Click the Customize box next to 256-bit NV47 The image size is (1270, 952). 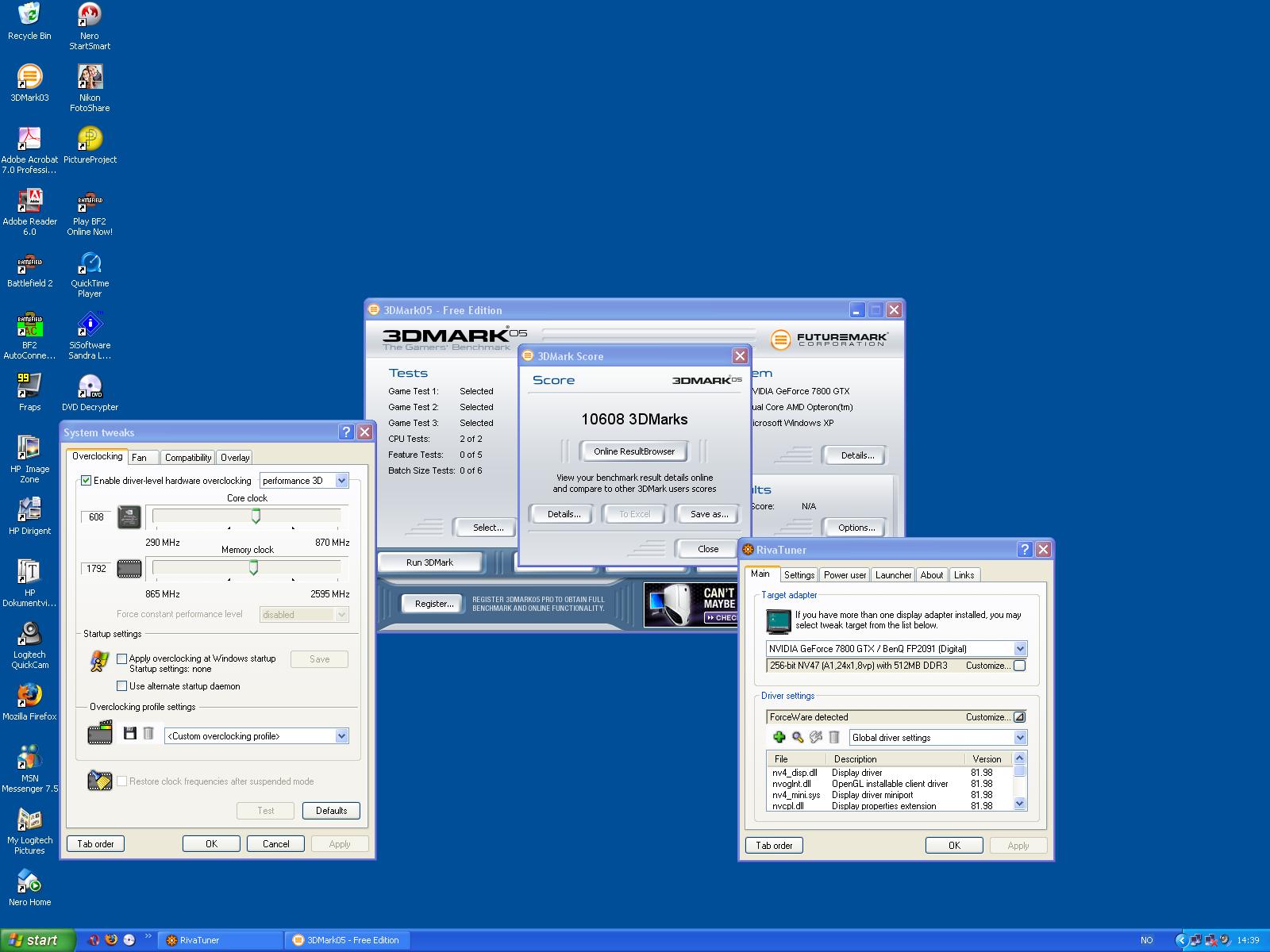click(1020, 666)
